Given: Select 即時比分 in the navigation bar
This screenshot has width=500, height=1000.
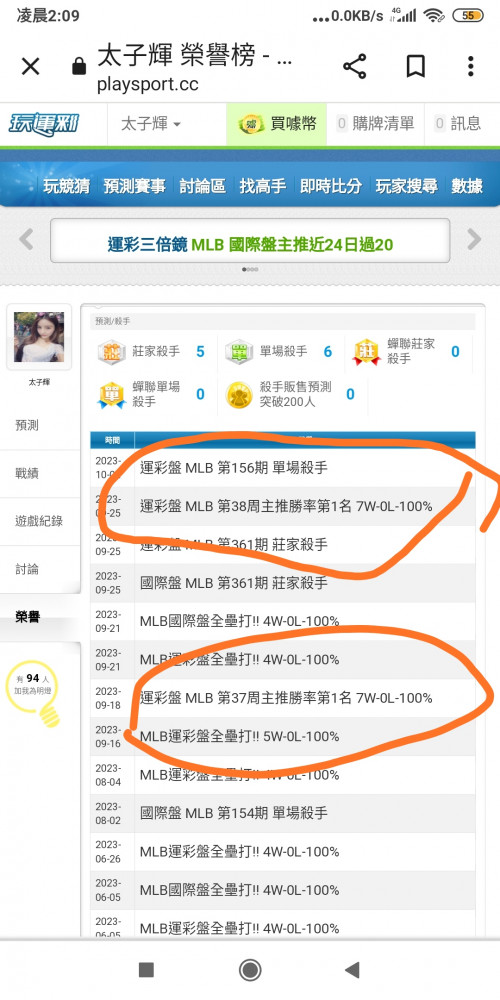Looking at the screenshot, I should coord(331,186).
